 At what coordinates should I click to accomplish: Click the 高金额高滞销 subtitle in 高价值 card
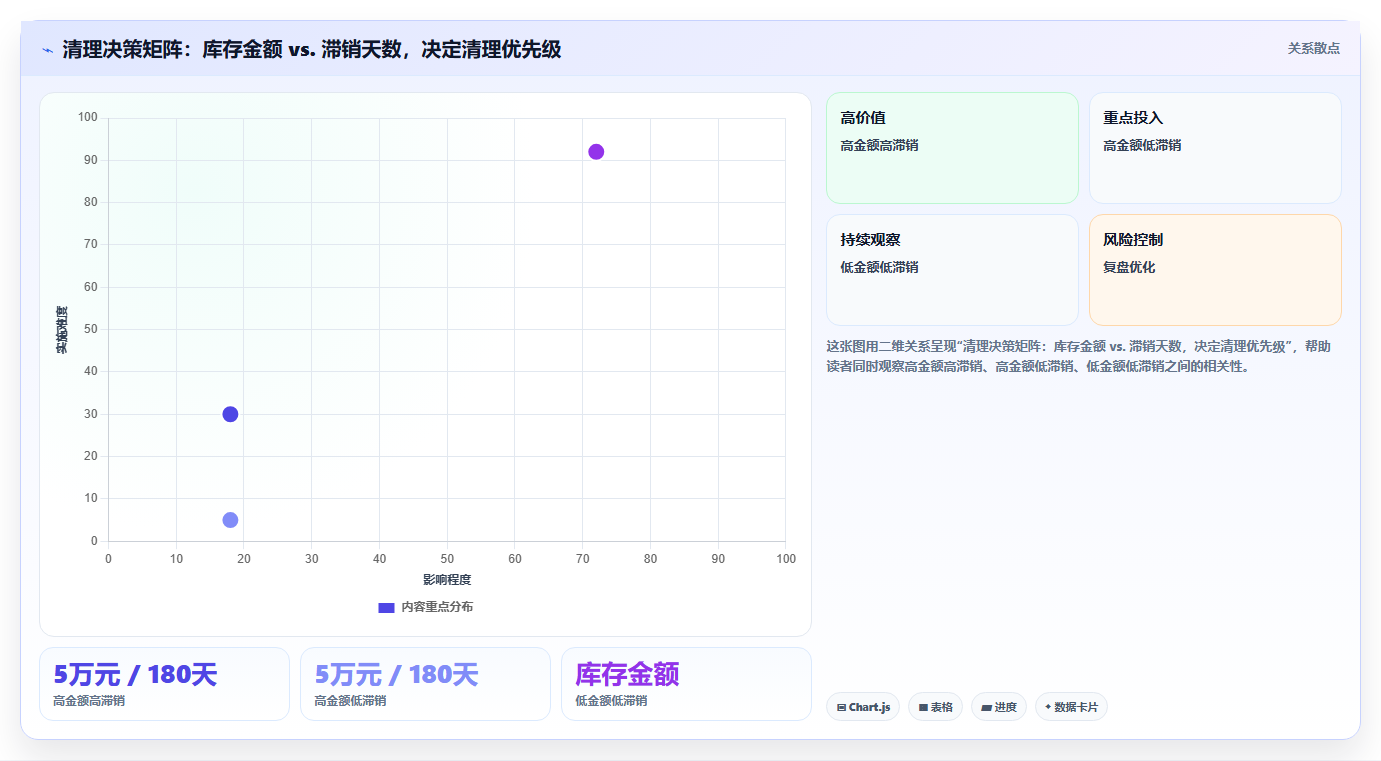(879, 145)
